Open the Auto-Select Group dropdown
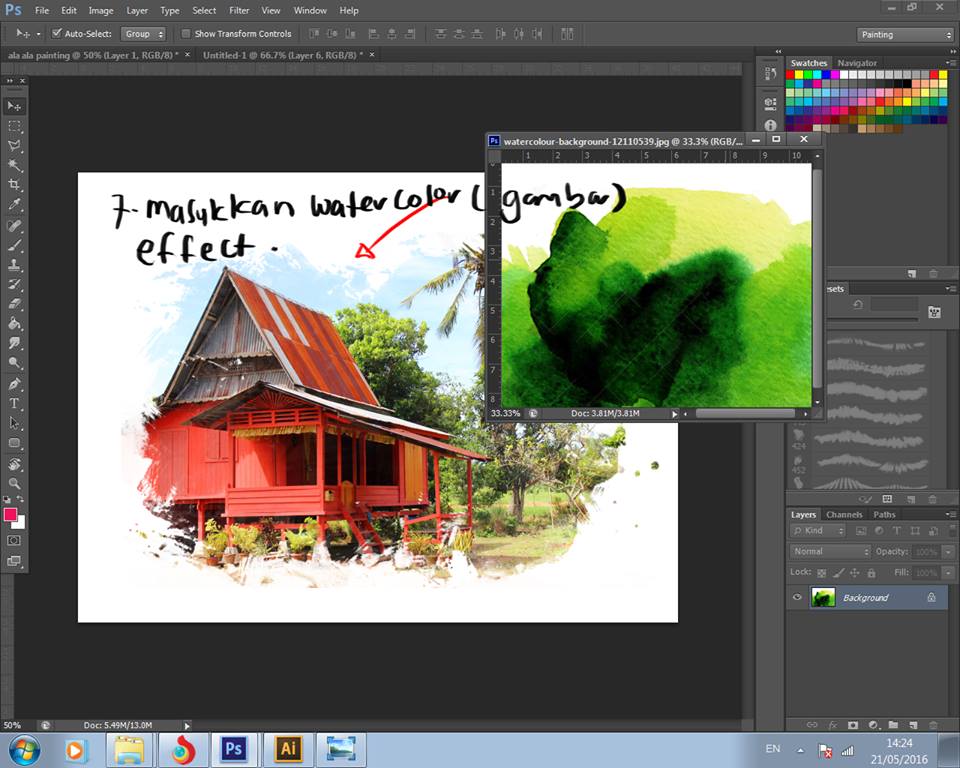The width and height of the screenshot is (960, 768). point(145,34)
